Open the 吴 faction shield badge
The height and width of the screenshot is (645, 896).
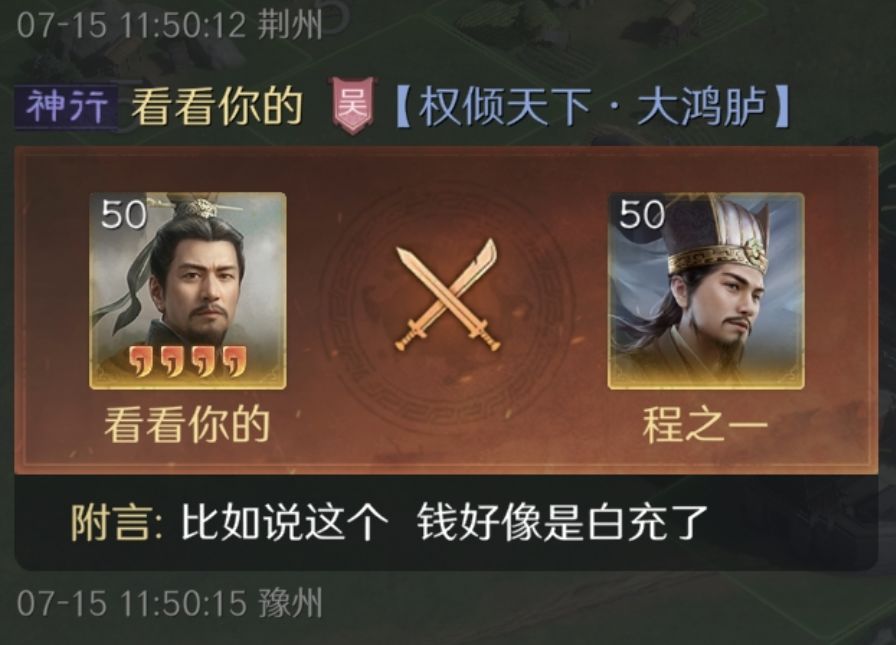(353, 105)
